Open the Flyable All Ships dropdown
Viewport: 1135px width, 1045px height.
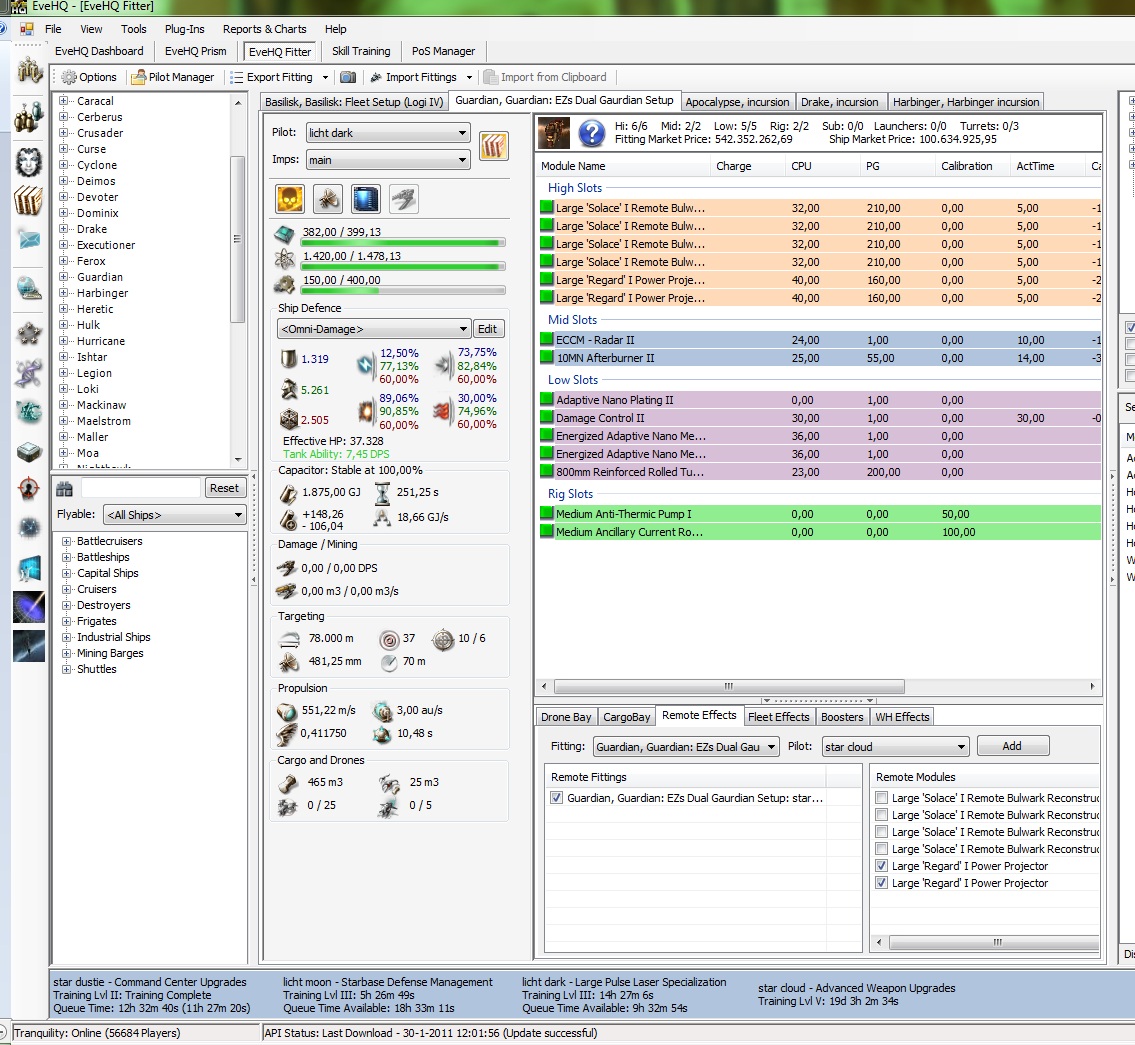pyautogui.click(x=174, y=515)
